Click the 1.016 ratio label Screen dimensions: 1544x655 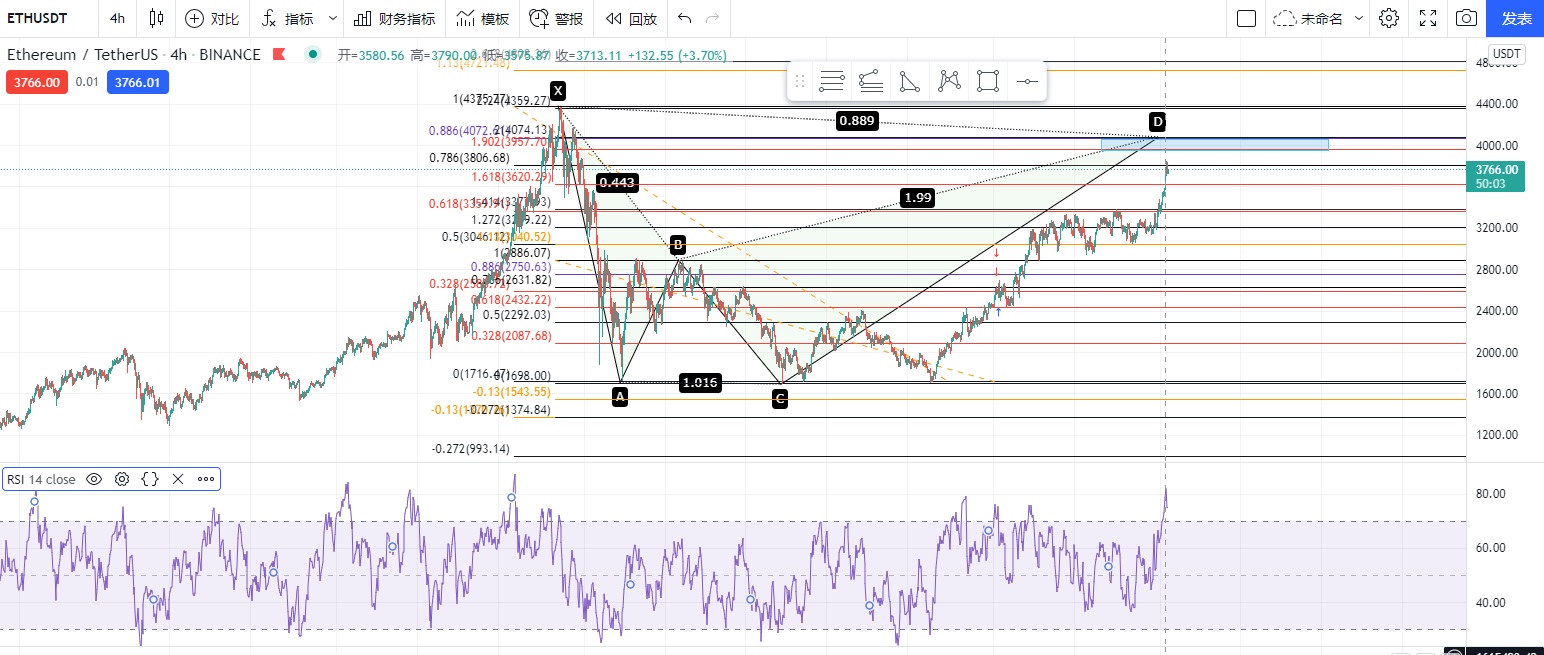700,382
